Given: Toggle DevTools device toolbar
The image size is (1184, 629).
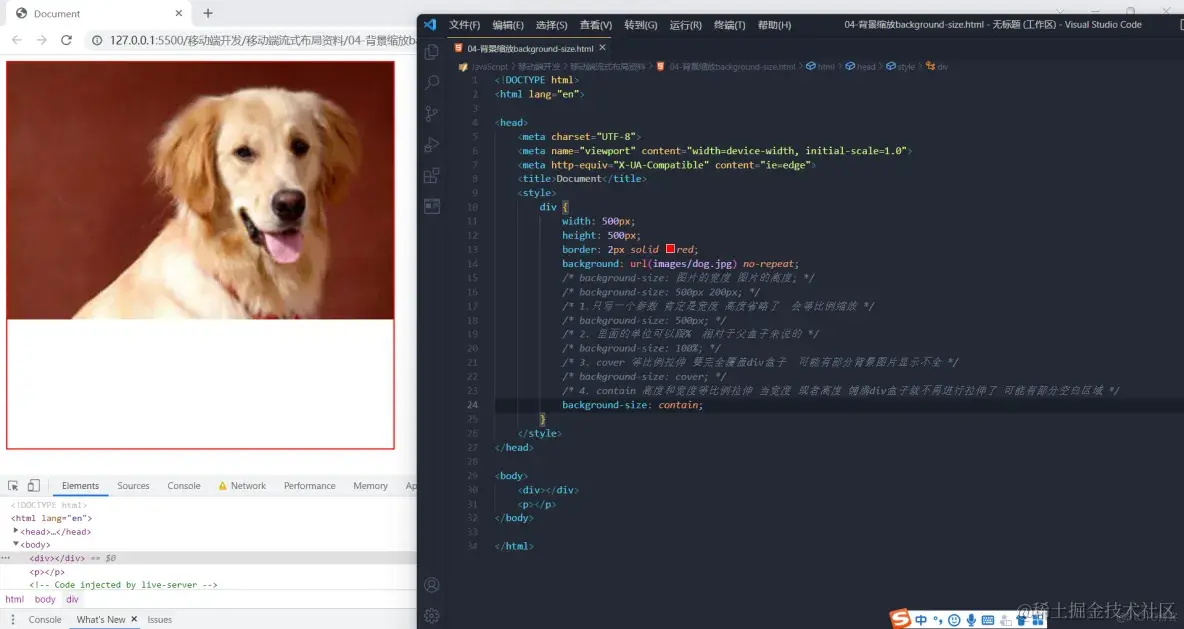Looking at the screenshot, I should (34, 486).
